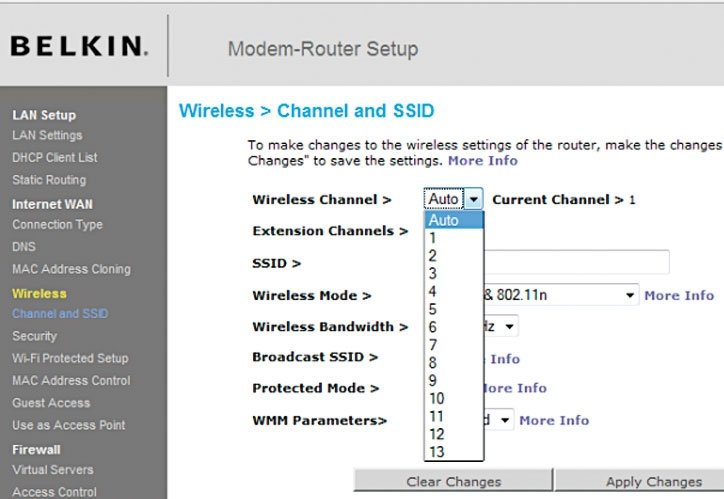Viewport: 724px width, 499px height.
Task: Choose channel 1 from the list
Action: (x=454, y=238)
